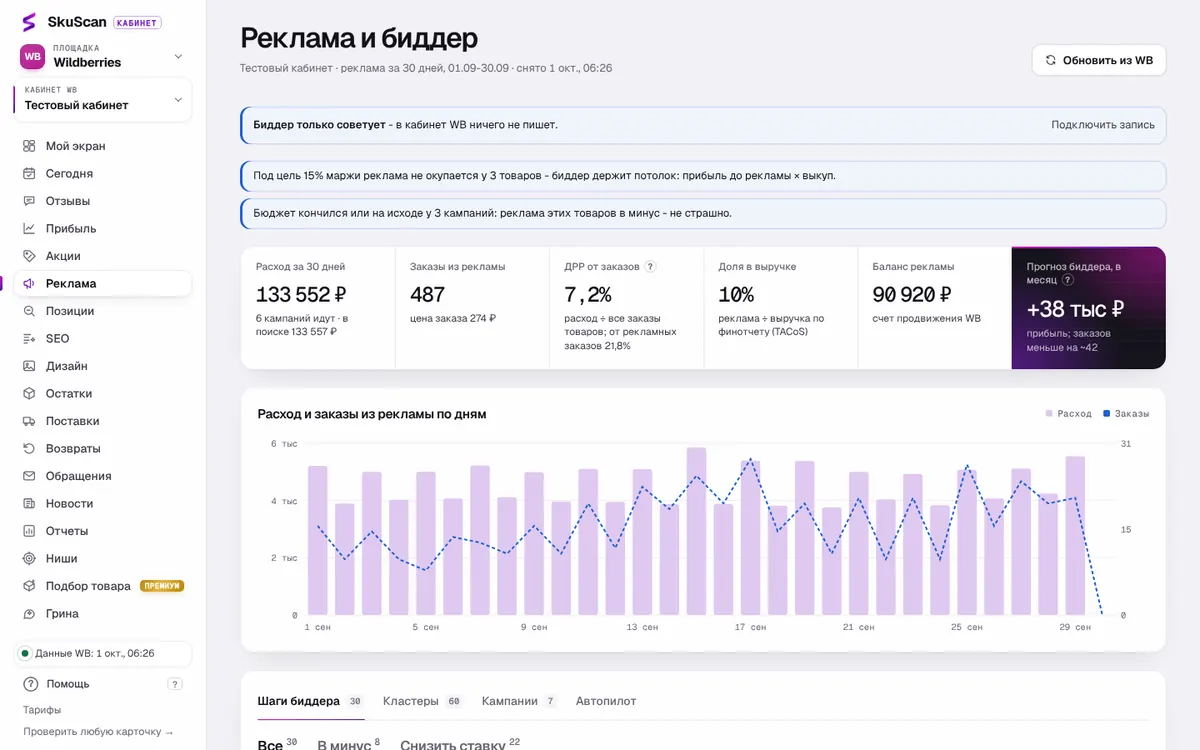Click the chart title Расход и заказы

[x=372, y=414]
